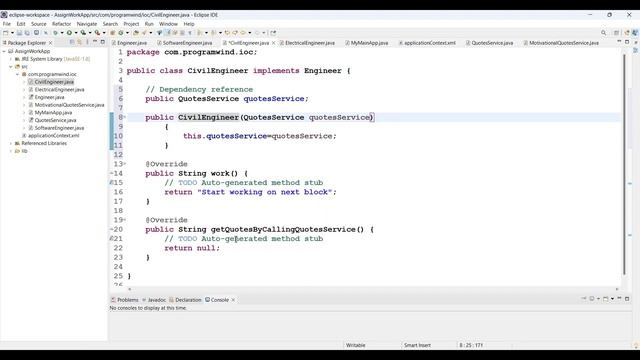
Task: Collapse the src folder node
Action: tap(11, 67)
